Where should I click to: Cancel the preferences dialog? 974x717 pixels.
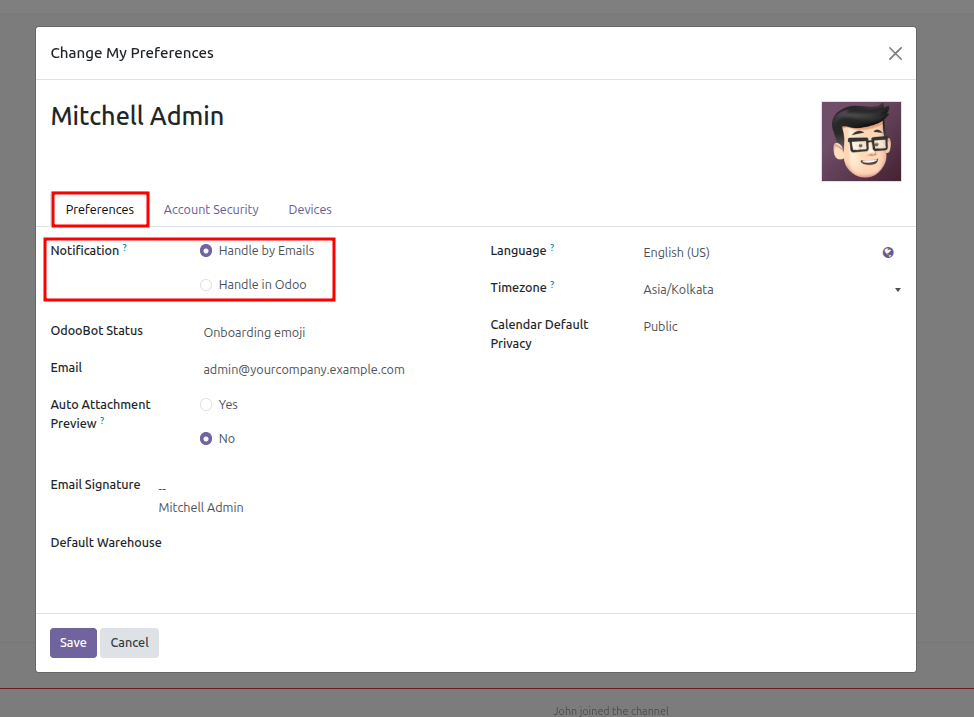tap(129, 642)
